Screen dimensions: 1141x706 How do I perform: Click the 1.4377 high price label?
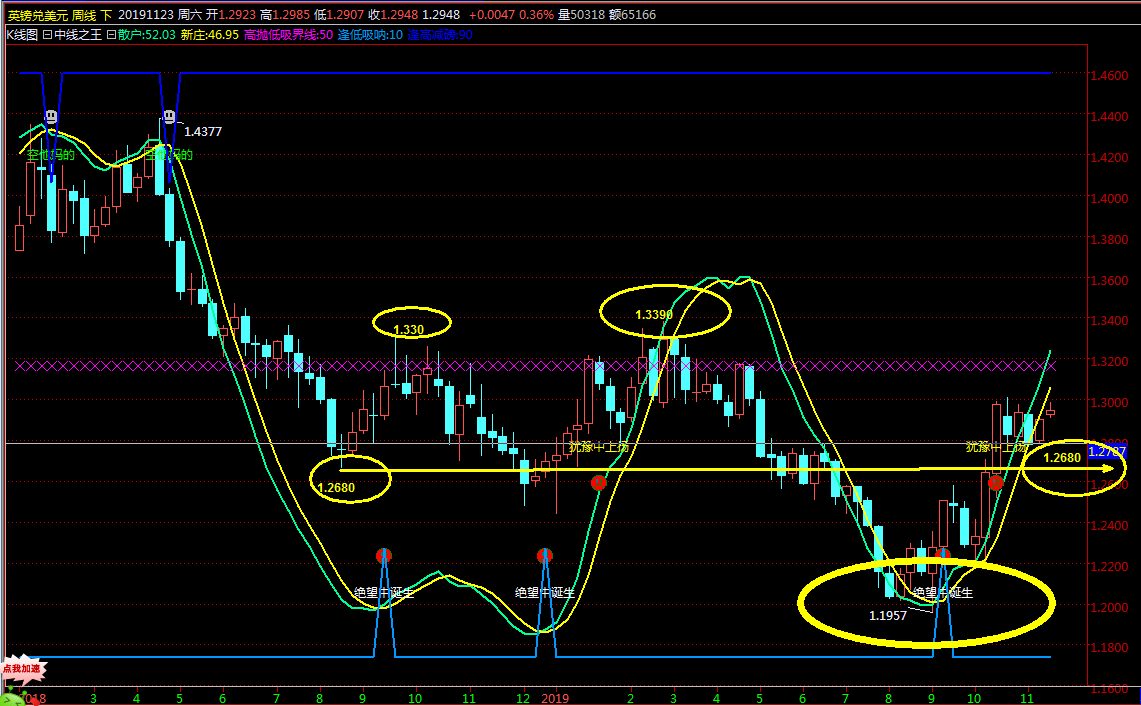[203, 132]
